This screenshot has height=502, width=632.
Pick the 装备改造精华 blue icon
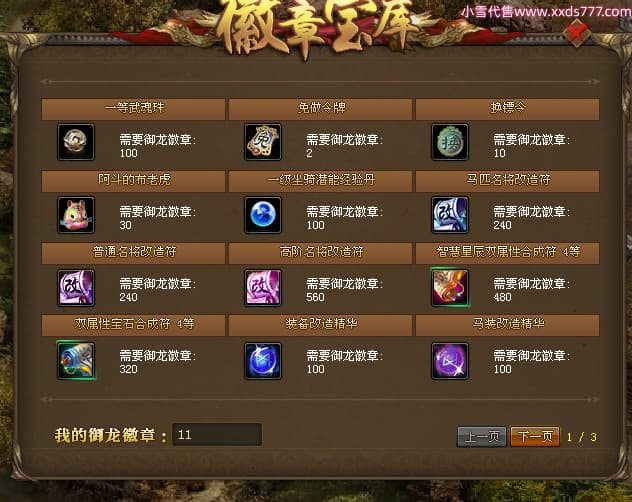(263, 360)
